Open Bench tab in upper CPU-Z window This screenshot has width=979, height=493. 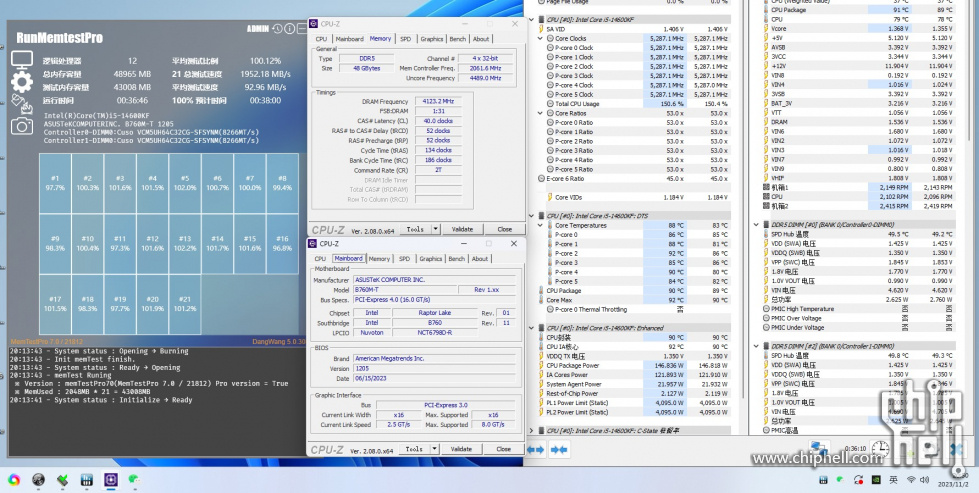click(458, 39)
